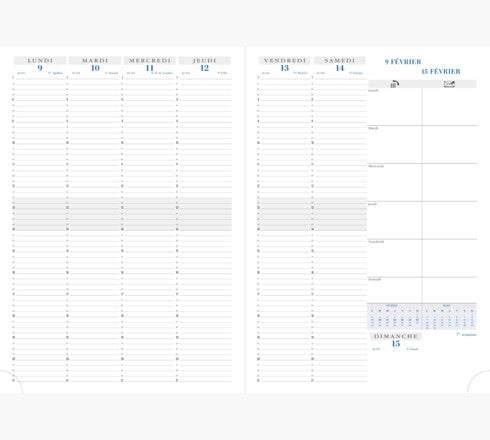Select the blue date number 11
The height and width of the screenshot is (440, 490).
(150, 68)
